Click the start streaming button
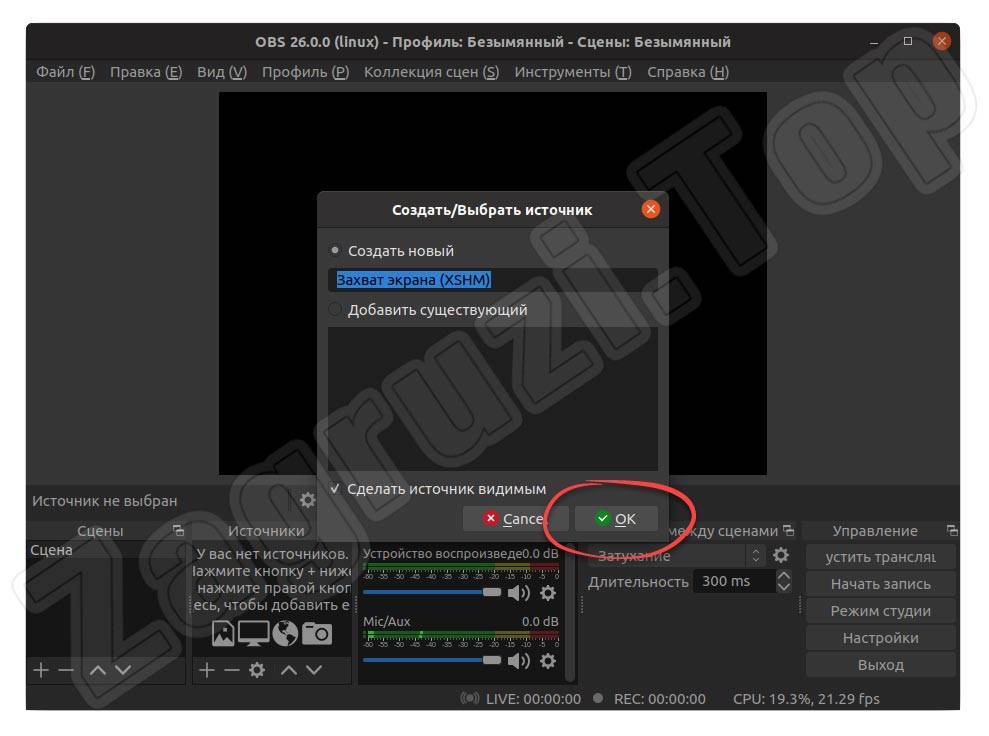The width and height of the screenshot is (989, 736). coord(881,557)
